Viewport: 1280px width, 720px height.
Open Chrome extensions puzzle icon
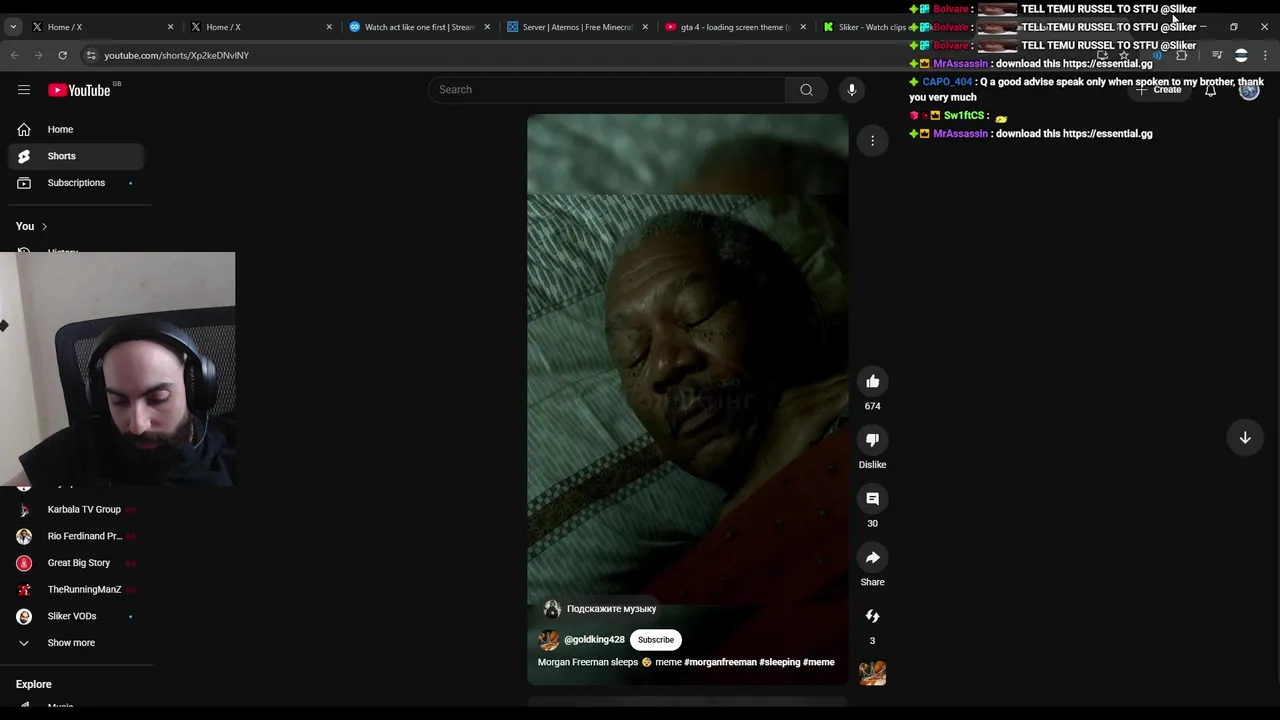(x=1181, y=55)
